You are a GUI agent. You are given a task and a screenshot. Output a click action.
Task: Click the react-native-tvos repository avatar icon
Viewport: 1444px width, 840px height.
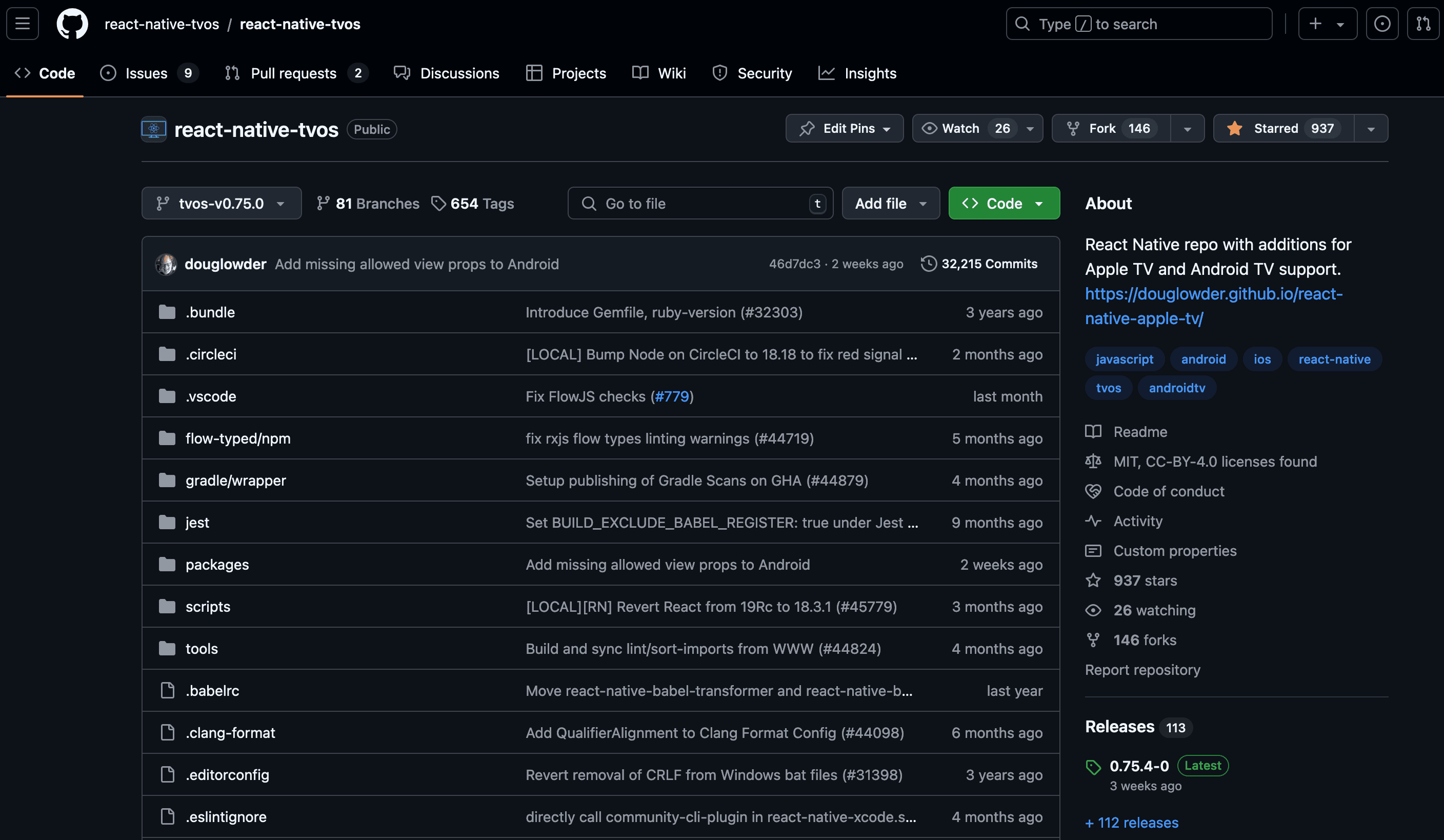pyautogui.click(x=153, y=129)
